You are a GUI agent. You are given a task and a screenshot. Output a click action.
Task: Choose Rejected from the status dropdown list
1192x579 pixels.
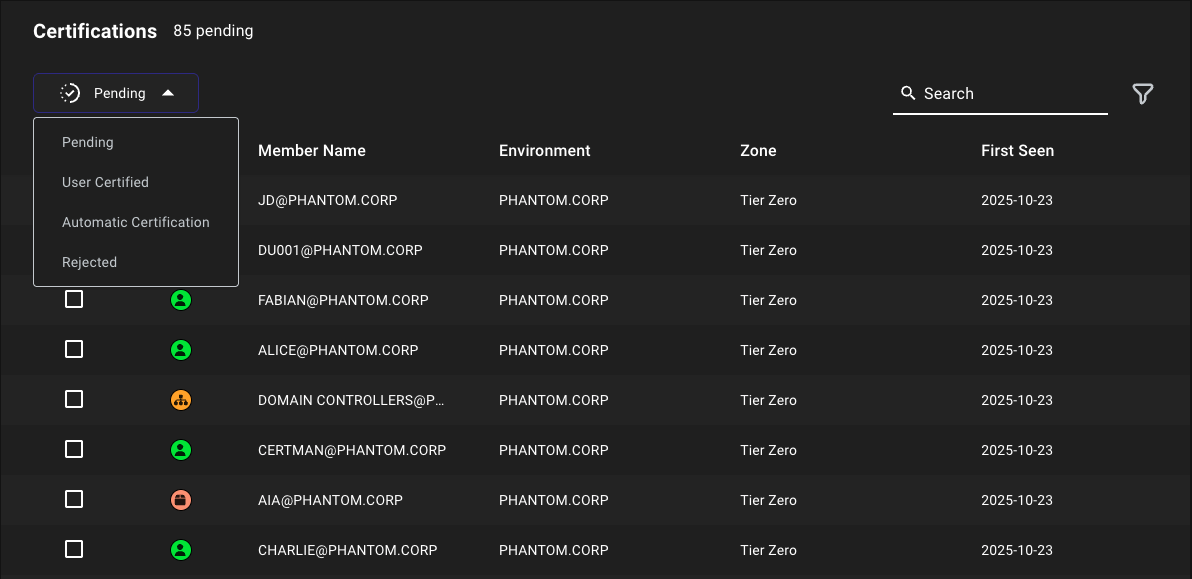(x=89, y=262)
